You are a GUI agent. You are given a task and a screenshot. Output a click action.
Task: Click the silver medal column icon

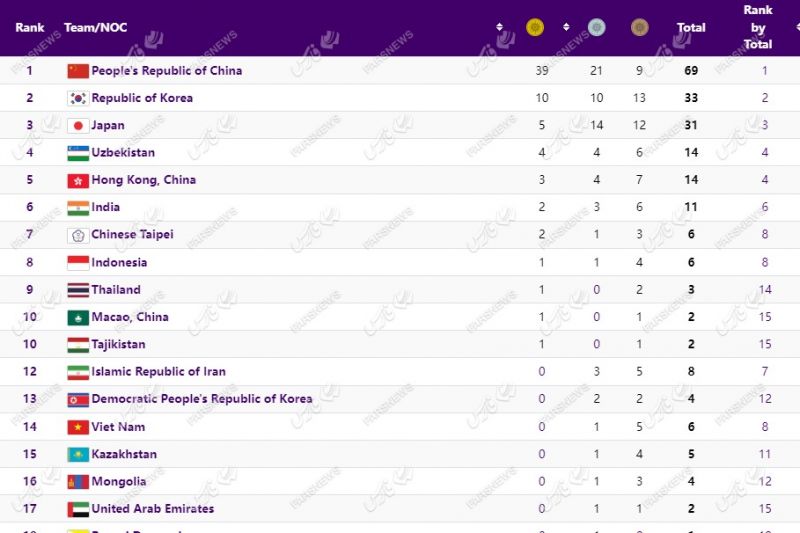point(596,28)
